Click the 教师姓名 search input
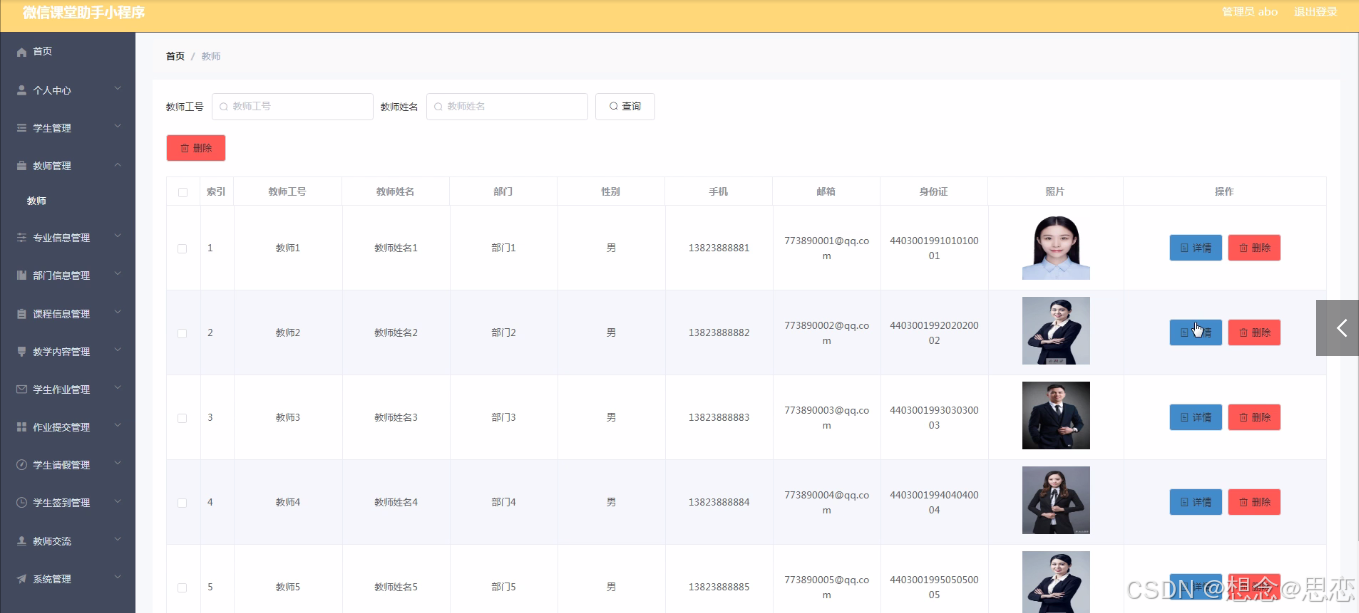The height and width of the screenshot is (613, 1359). tap(507, 106)
